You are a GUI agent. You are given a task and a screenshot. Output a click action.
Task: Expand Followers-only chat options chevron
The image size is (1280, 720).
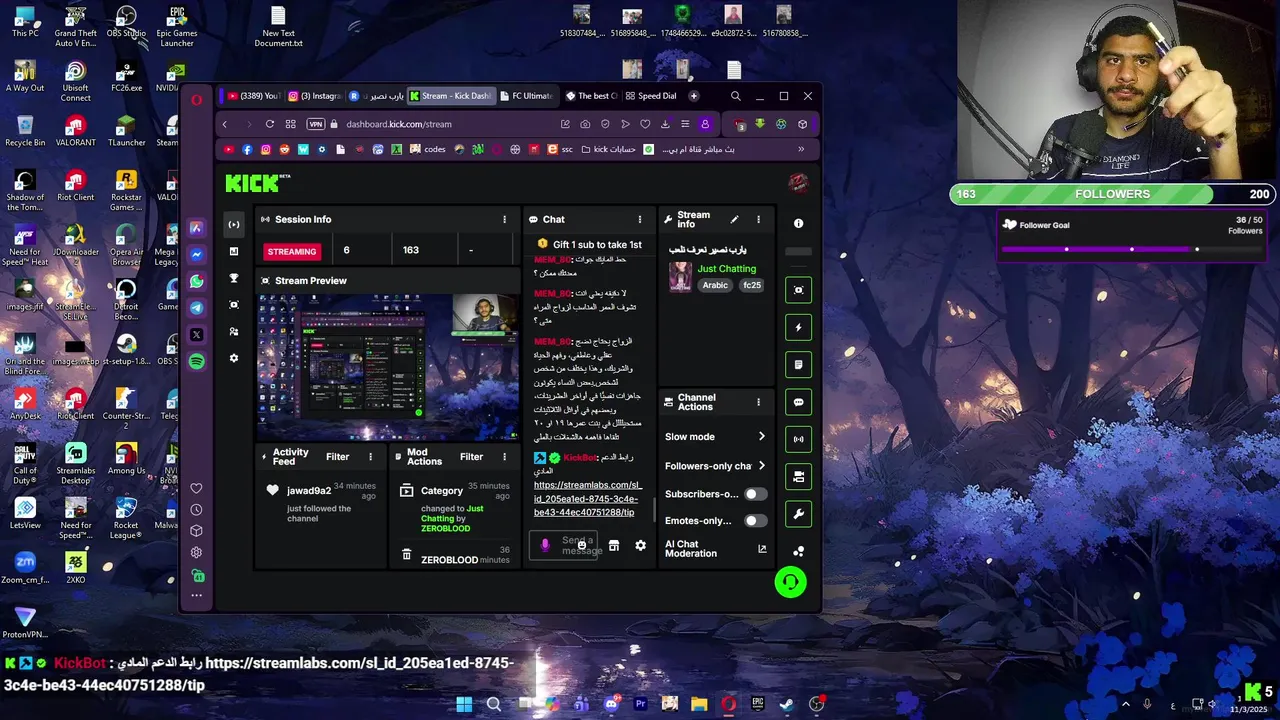point(761,466)
